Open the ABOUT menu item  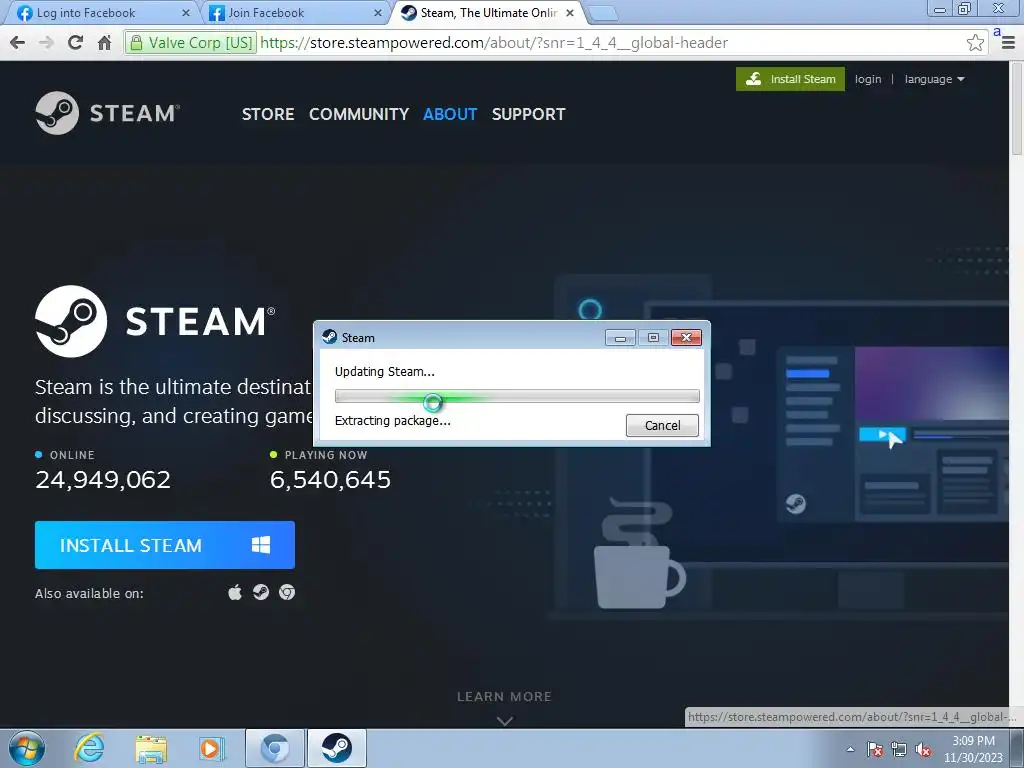450,114
